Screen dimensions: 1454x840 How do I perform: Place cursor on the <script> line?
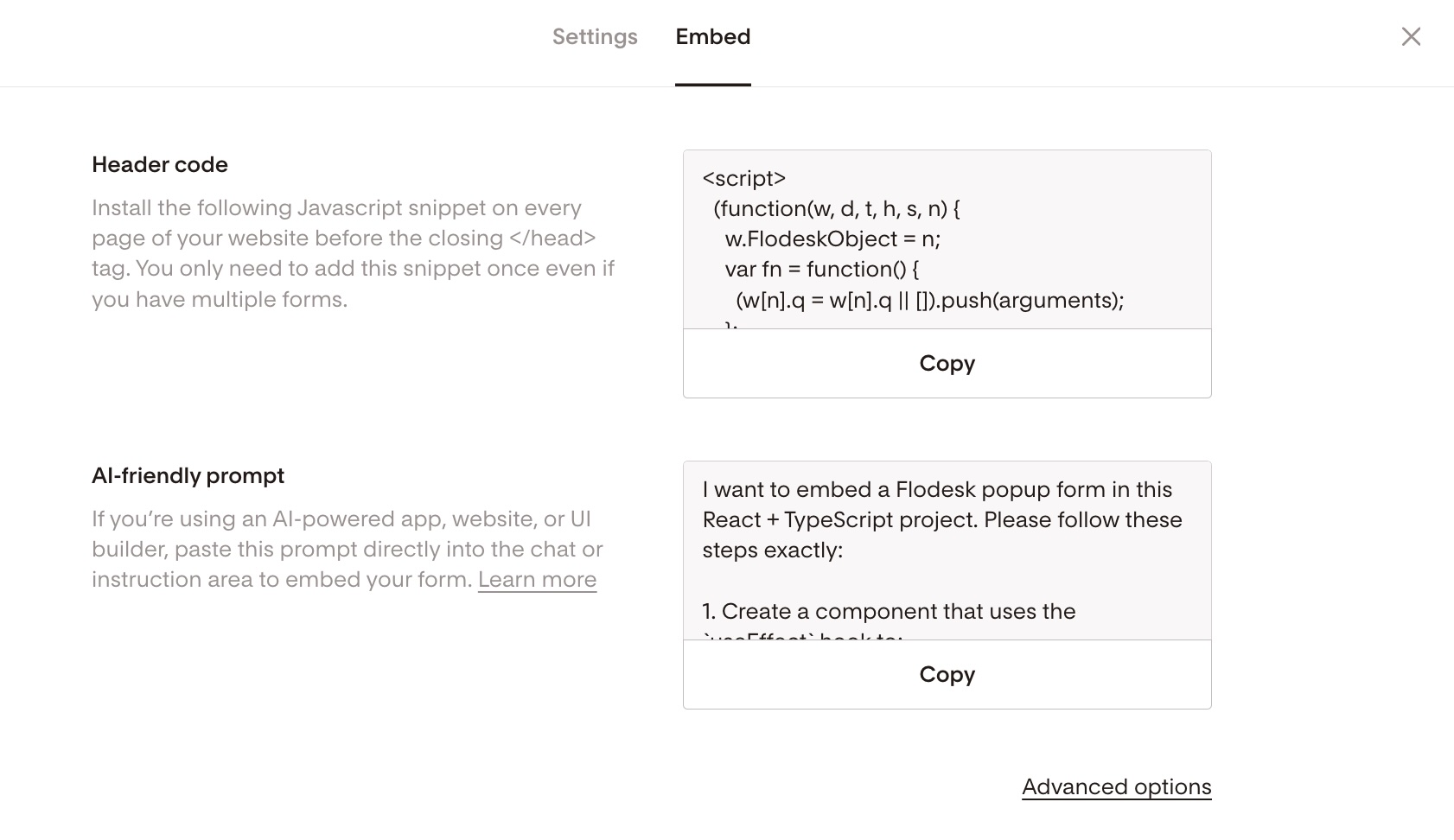click(x=743, y=178)
